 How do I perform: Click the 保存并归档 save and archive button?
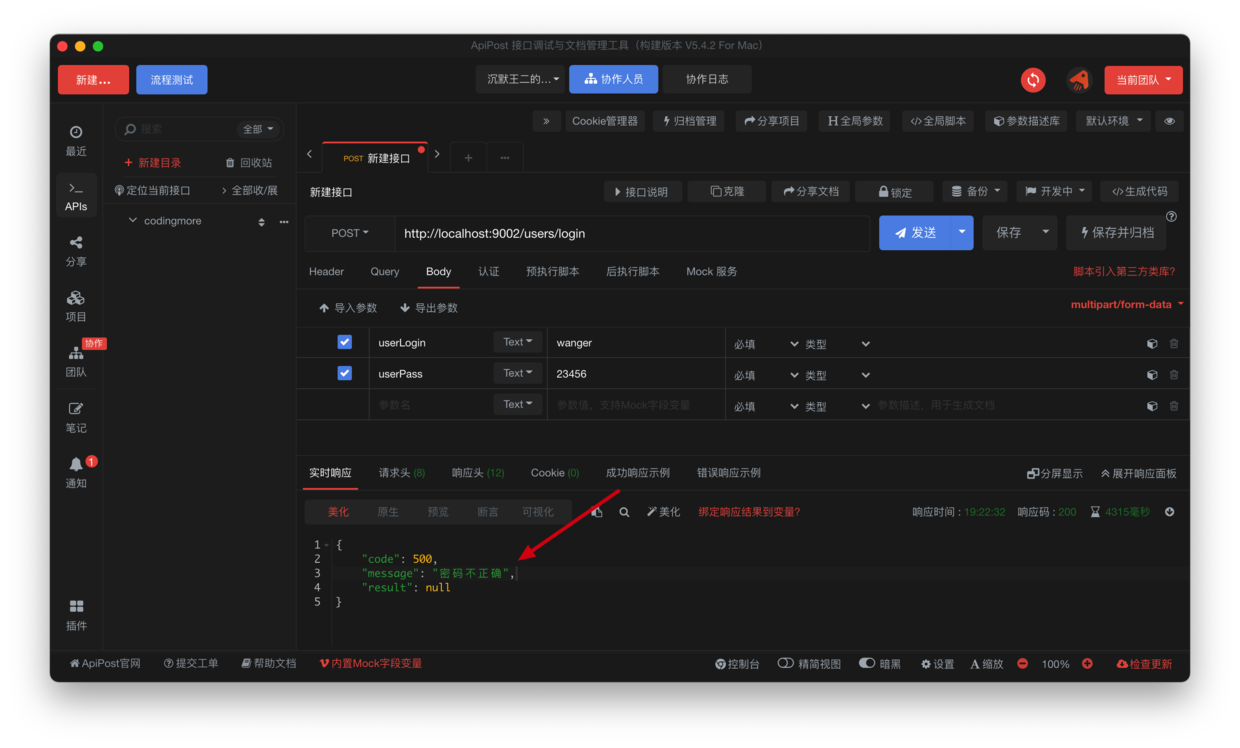[x=1116, y=233]
